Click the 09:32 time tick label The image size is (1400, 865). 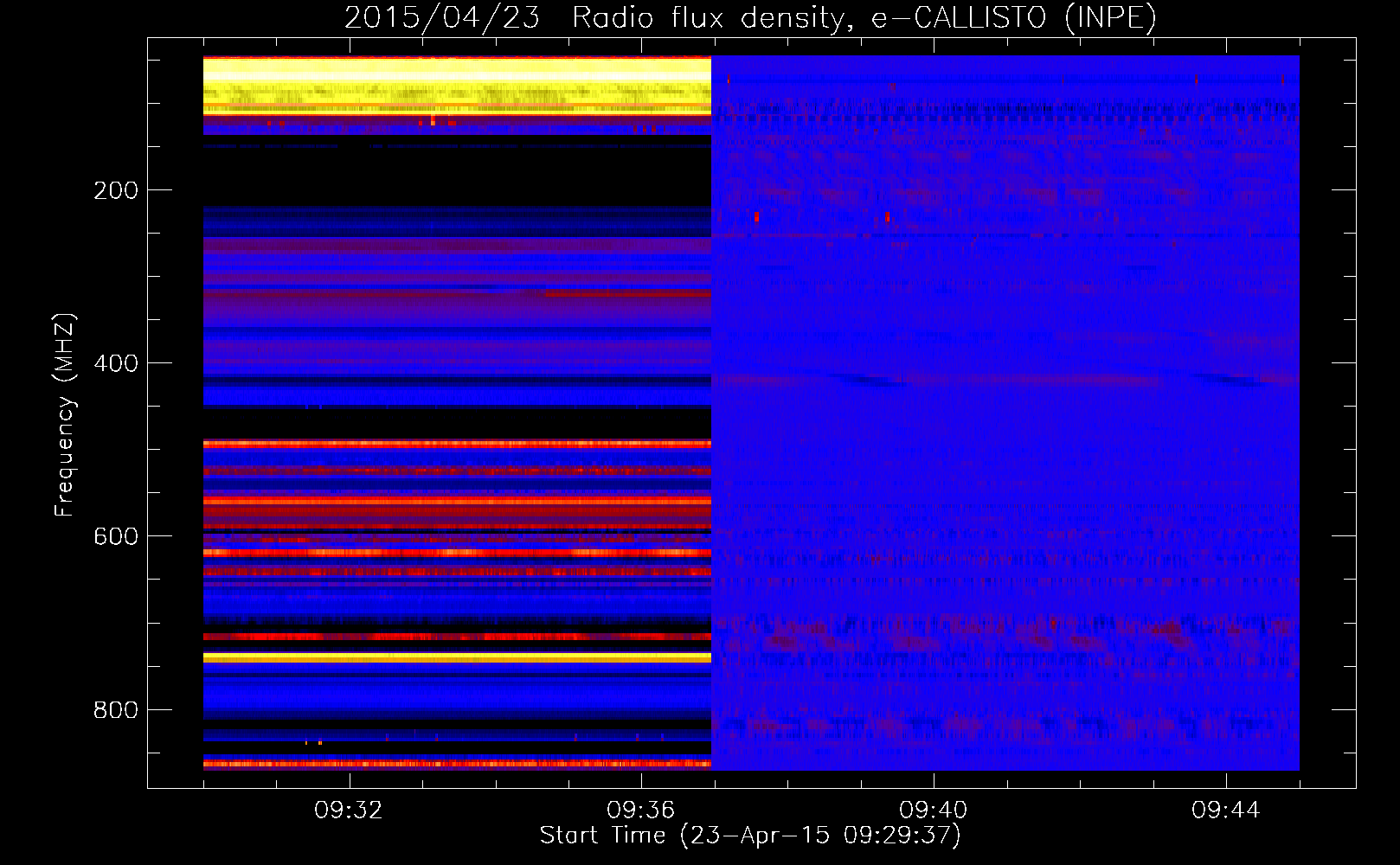[349, 811]
